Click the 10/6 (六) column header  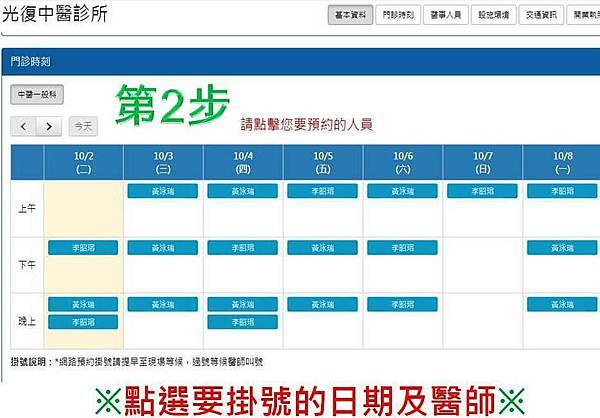403,162
